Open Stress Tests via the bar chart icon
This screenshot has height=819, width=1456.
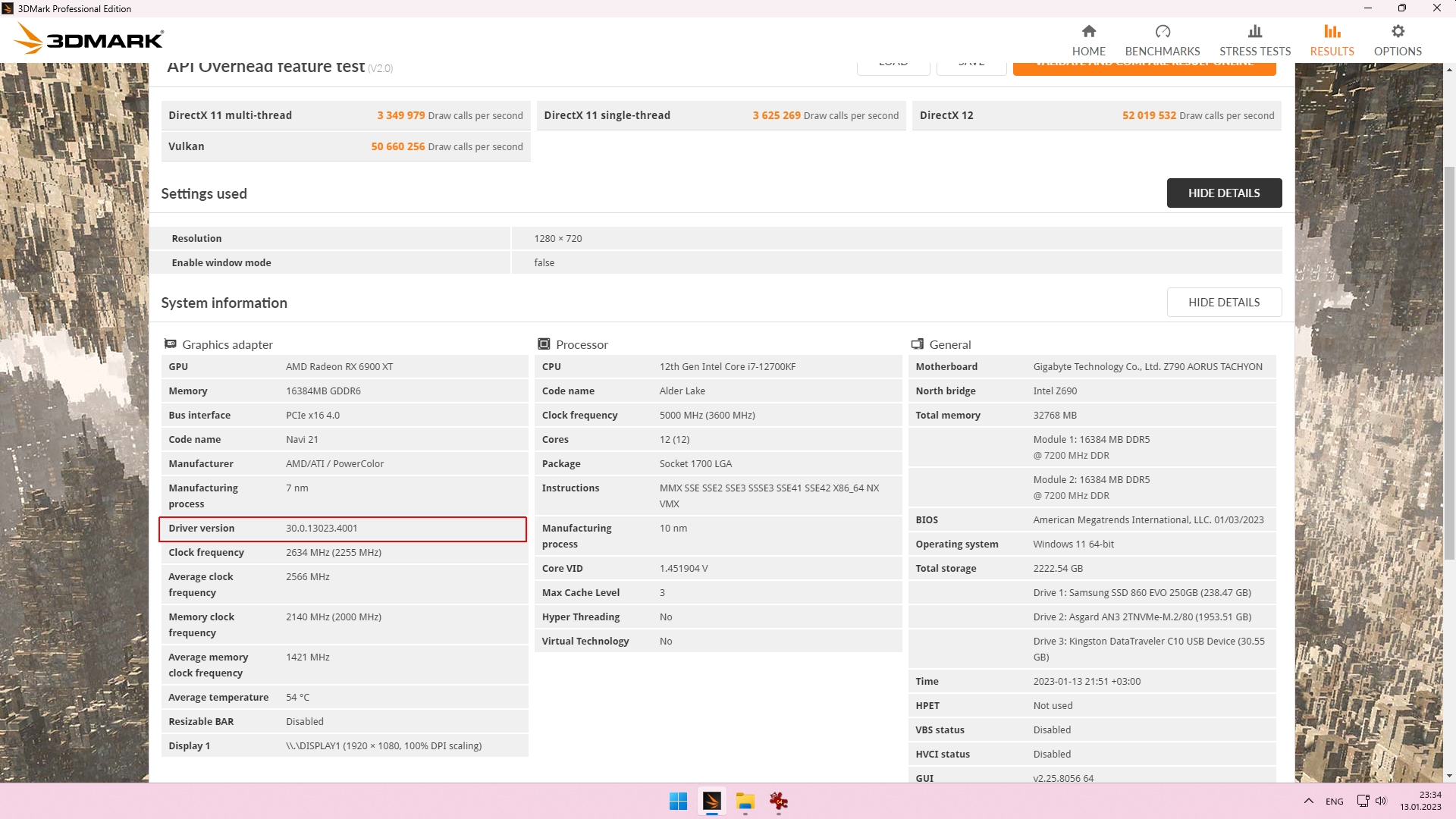[1254, 31]
